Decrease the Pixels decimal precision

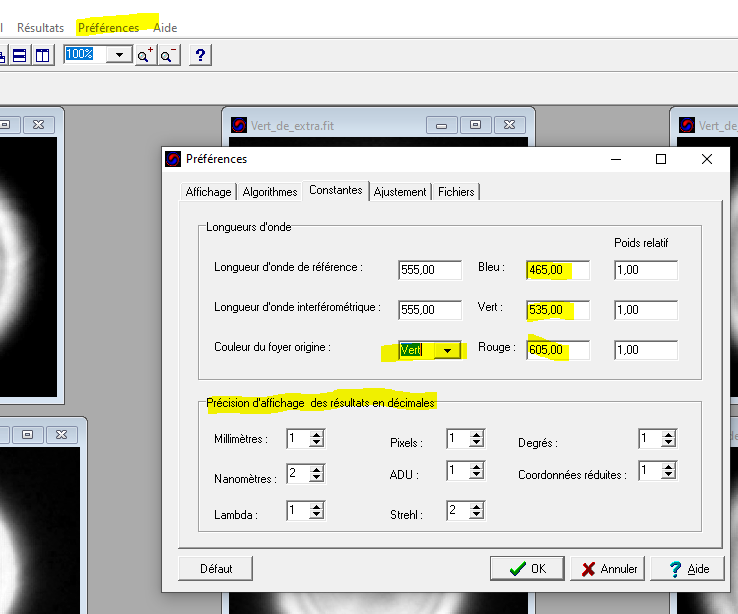coord(476,443)
